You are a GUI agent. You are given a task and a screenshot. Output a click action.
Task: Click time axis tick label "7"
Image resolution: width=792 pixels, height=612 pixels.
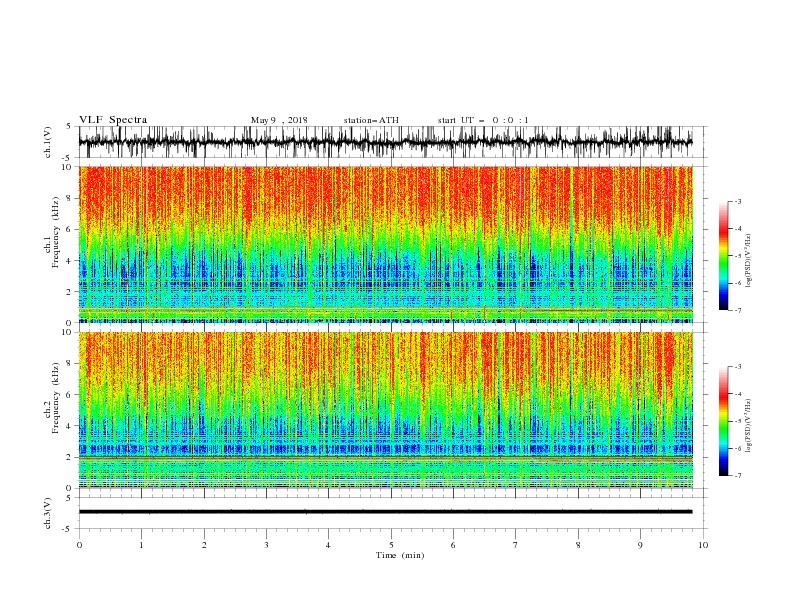pos(516,545)
